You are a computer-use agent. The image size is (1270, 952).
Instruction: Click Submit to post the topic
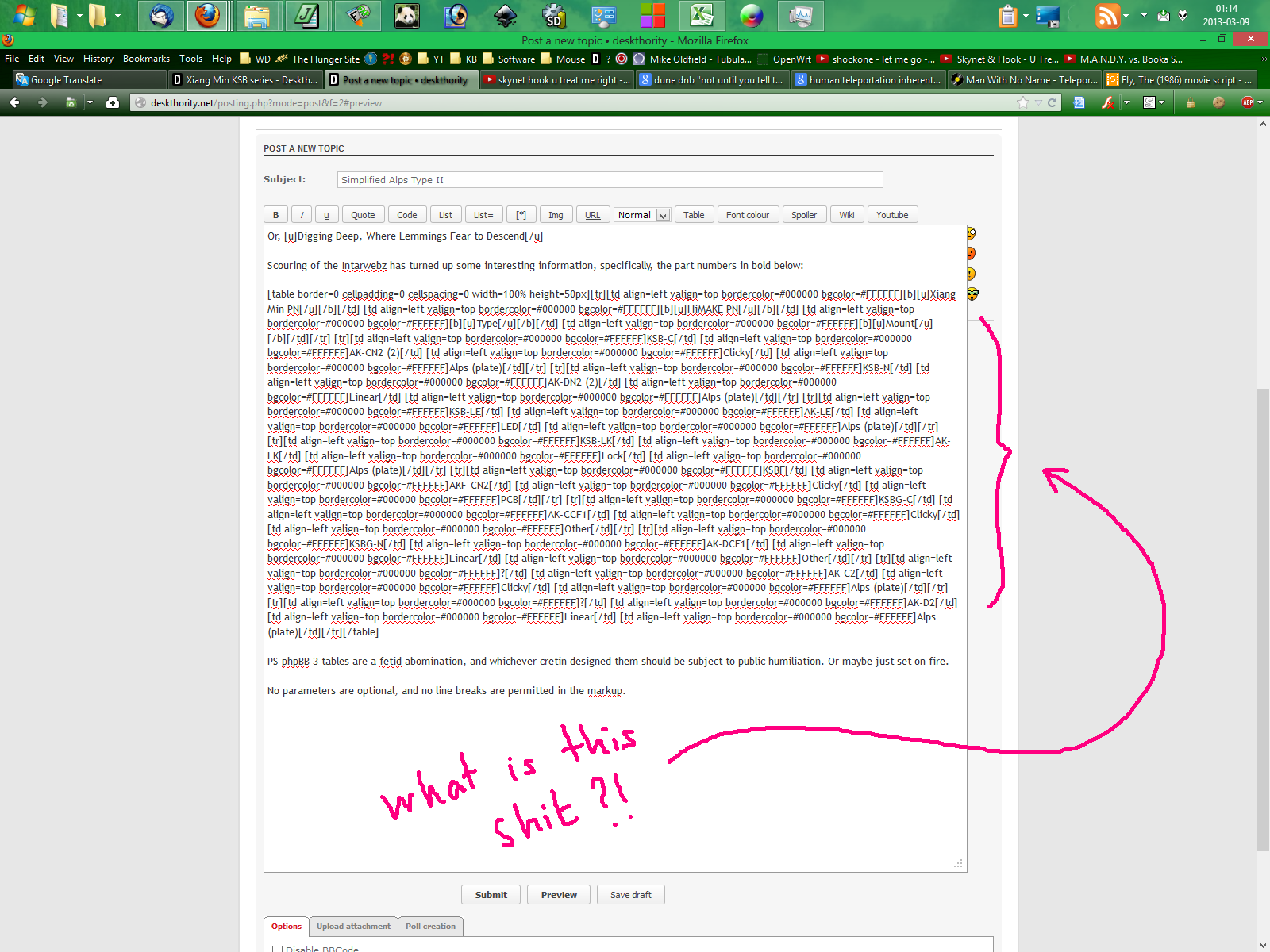click(x=491, y=894)
